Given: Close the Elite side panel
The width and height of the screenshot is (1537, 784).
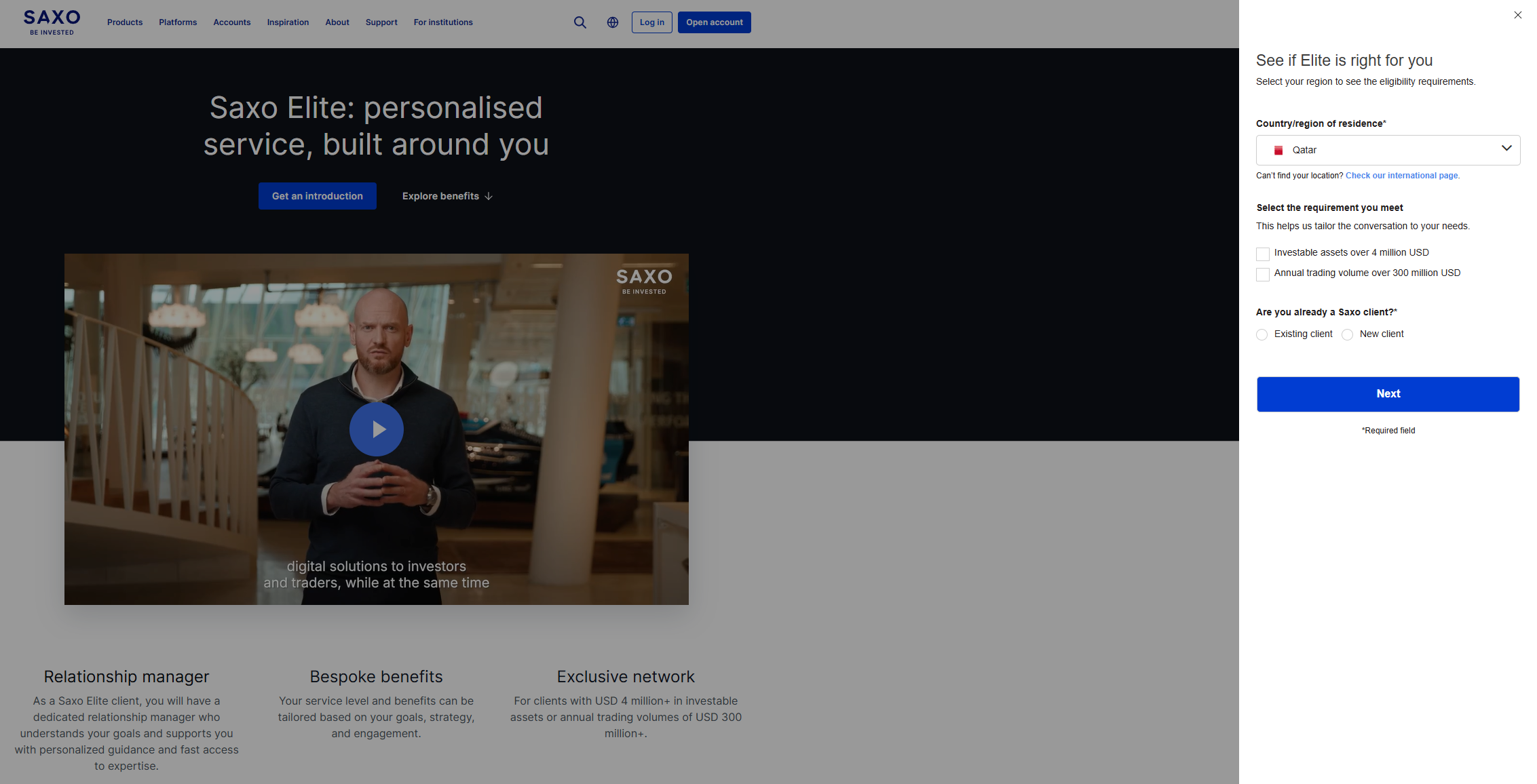Looking at the screenshot, I should (x=1517, y=15).
